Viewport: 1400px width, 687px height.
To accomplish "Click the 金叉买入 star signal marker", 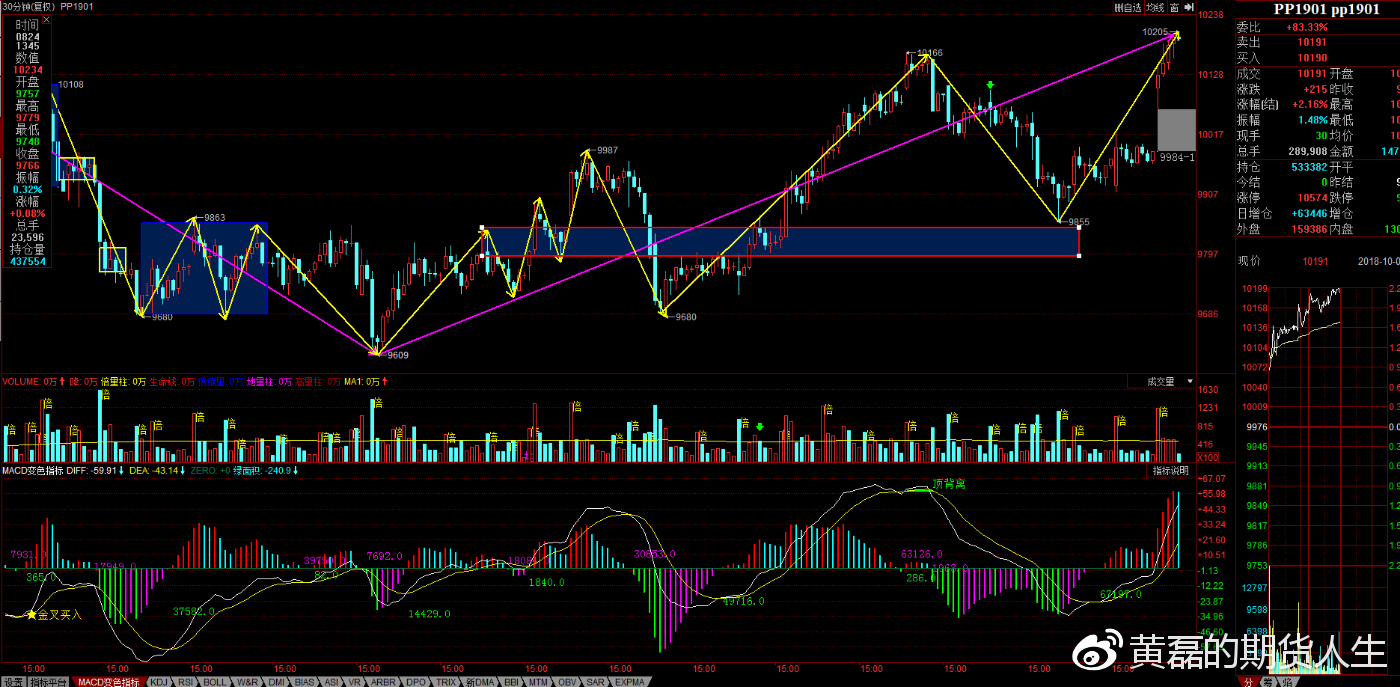I will [x=32, y=615].
